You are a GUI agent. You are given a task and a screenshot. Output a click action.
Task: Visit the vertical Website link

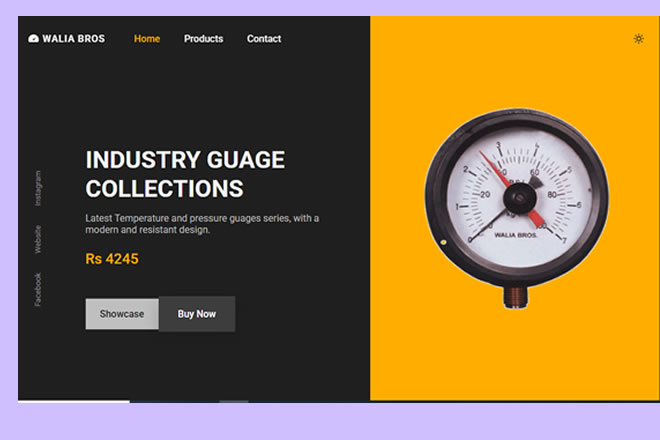pyautogui.click(x=39, y=239)
